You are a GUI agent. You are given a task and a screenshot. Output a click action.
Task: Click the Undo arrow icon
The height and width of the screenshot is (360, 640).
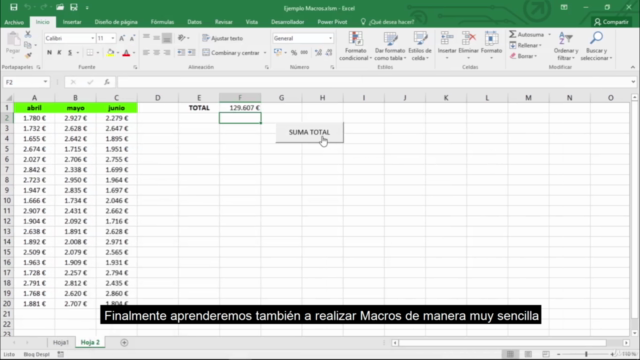tap(27, 7)
